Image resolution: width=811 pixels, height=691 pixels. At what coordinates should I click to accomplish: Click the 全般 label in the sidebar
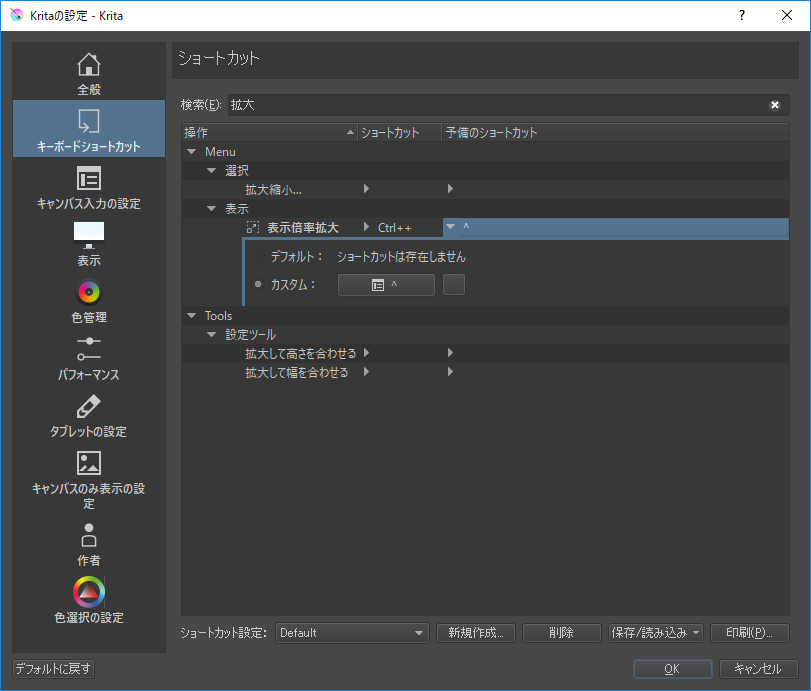point(89,89)
